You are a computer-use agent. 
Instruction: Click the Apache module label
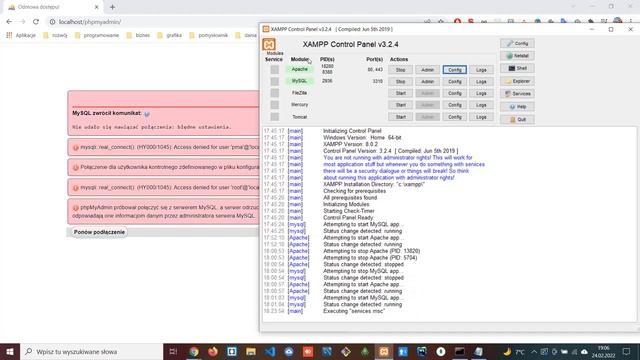click(x=300, y=69)
